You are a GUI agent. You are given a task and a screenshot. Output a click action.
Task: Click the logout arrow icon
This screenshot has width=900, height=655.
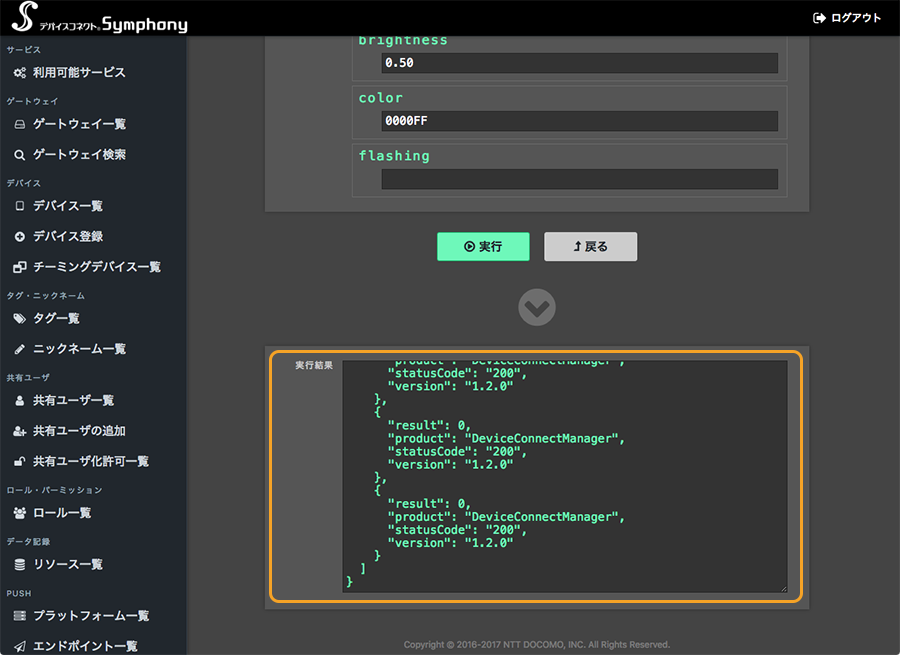[x=819, y=18]
